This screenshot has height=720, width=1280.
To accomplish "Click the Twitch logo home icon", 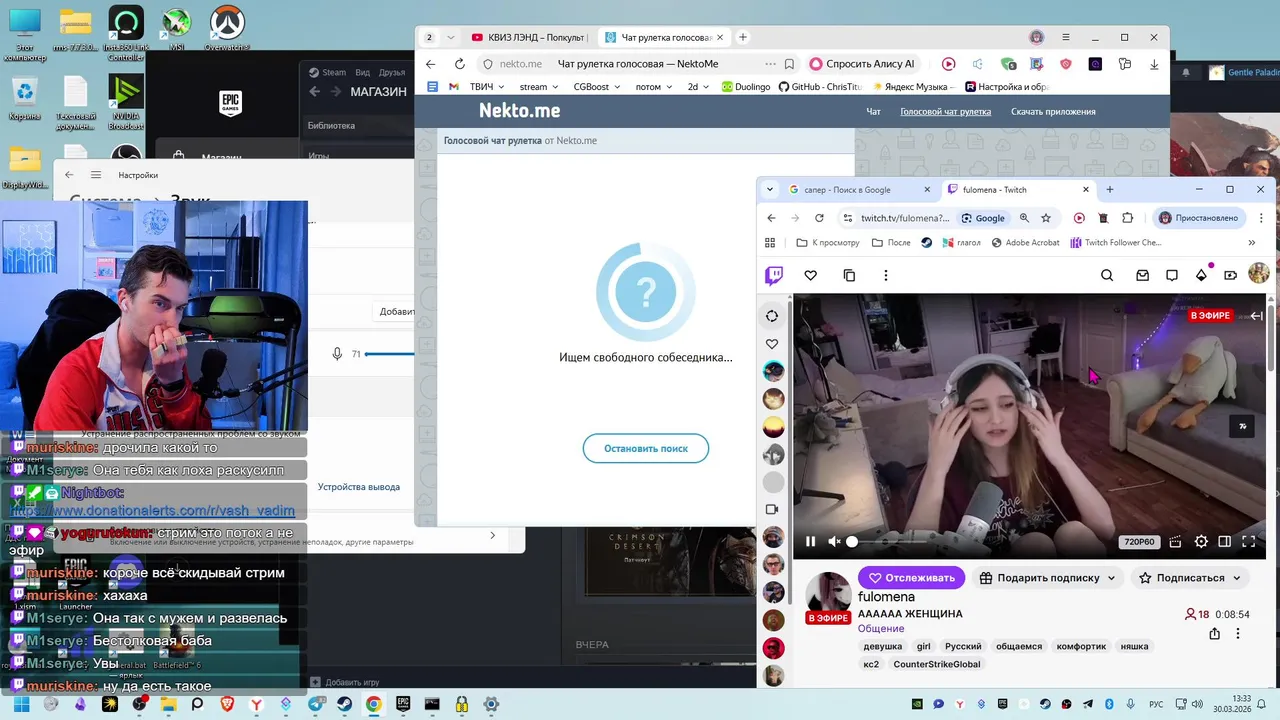I will coord(774,275).
